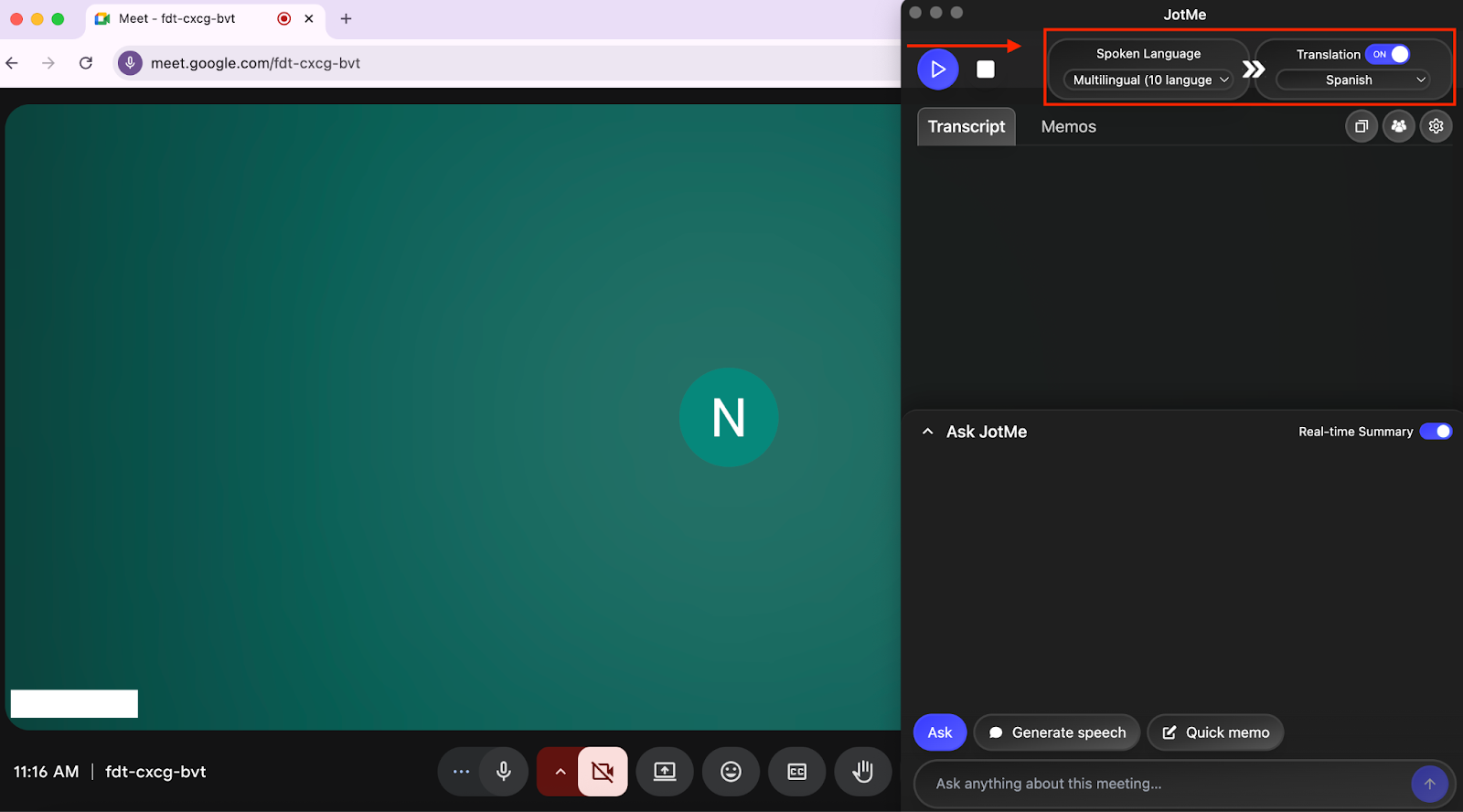Toggle the Translation ON switch
The image size is (1463, 812).
pos(1387,54)
